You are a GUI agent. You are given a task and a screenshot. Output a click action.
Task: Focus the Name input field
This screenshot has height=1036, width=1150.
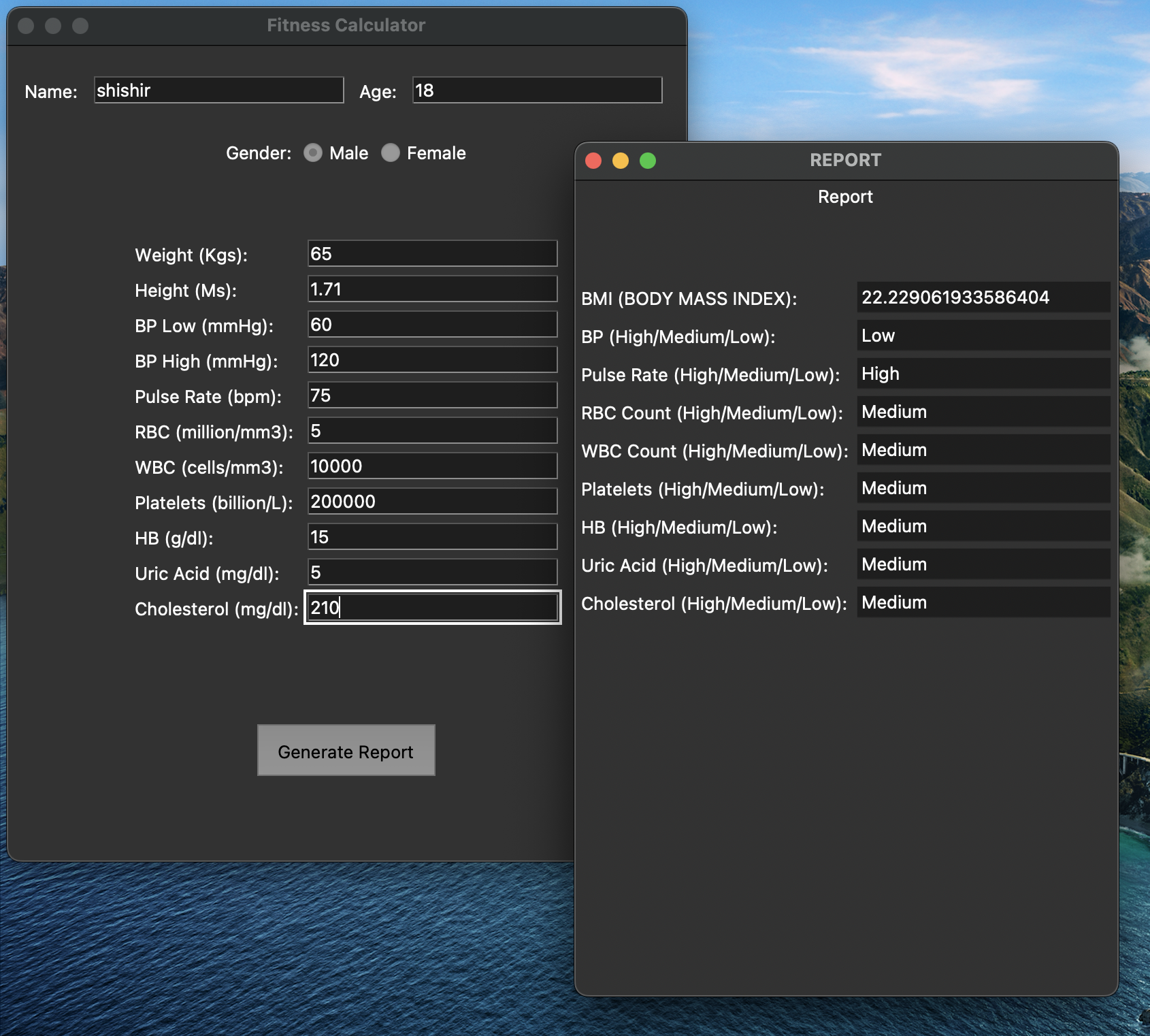pyautogui.click(x=219, y=90)
